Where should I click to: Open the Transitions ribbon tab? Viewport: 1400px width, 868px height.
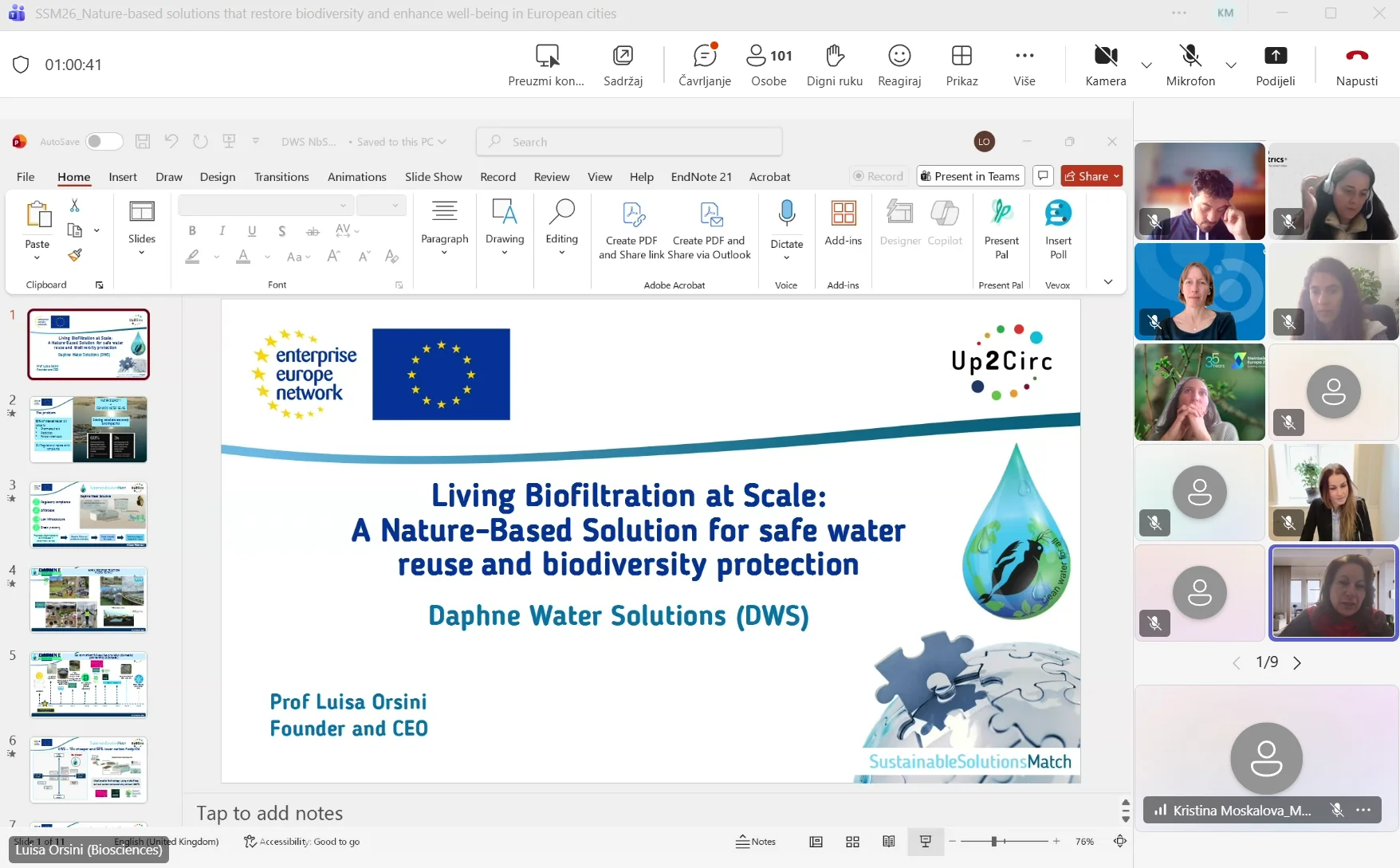281,177
